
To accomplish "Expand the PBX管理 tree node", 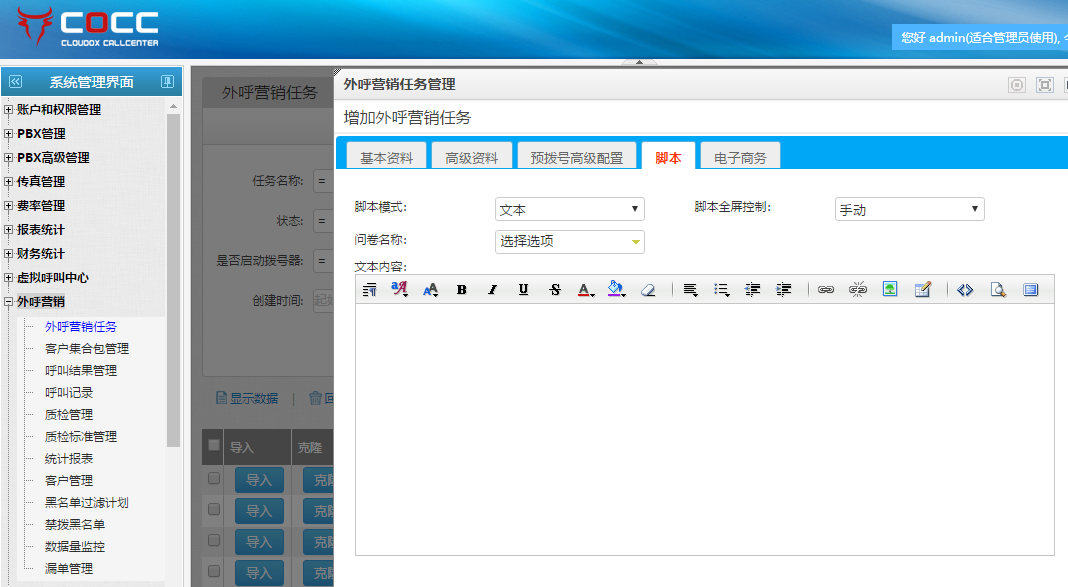I will pyautogui.click(x=9, y=134).
